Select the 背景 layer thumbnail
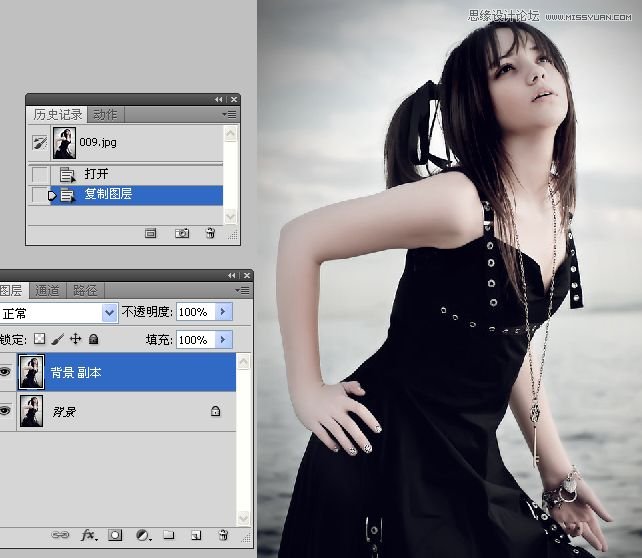The height and width of the screenshot is (558, 642). pyautogui.click(x=32, y=411)
